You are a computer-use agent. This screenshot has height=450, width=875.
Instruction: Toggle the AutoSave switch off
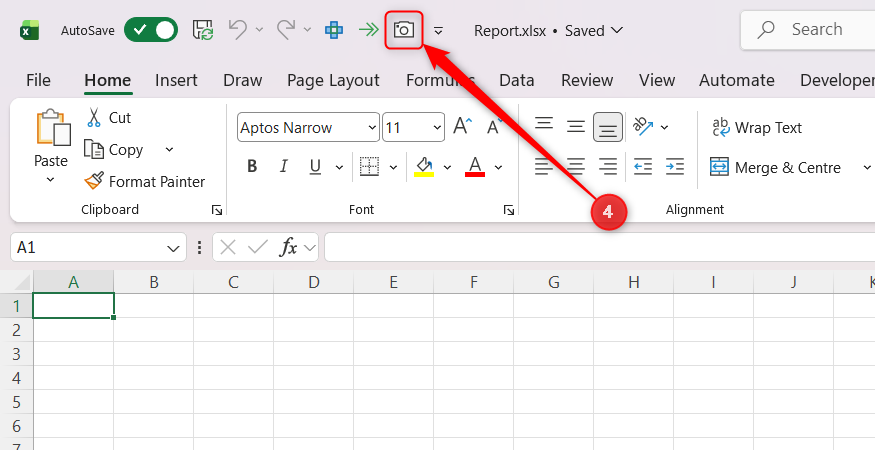click(151, 30)
